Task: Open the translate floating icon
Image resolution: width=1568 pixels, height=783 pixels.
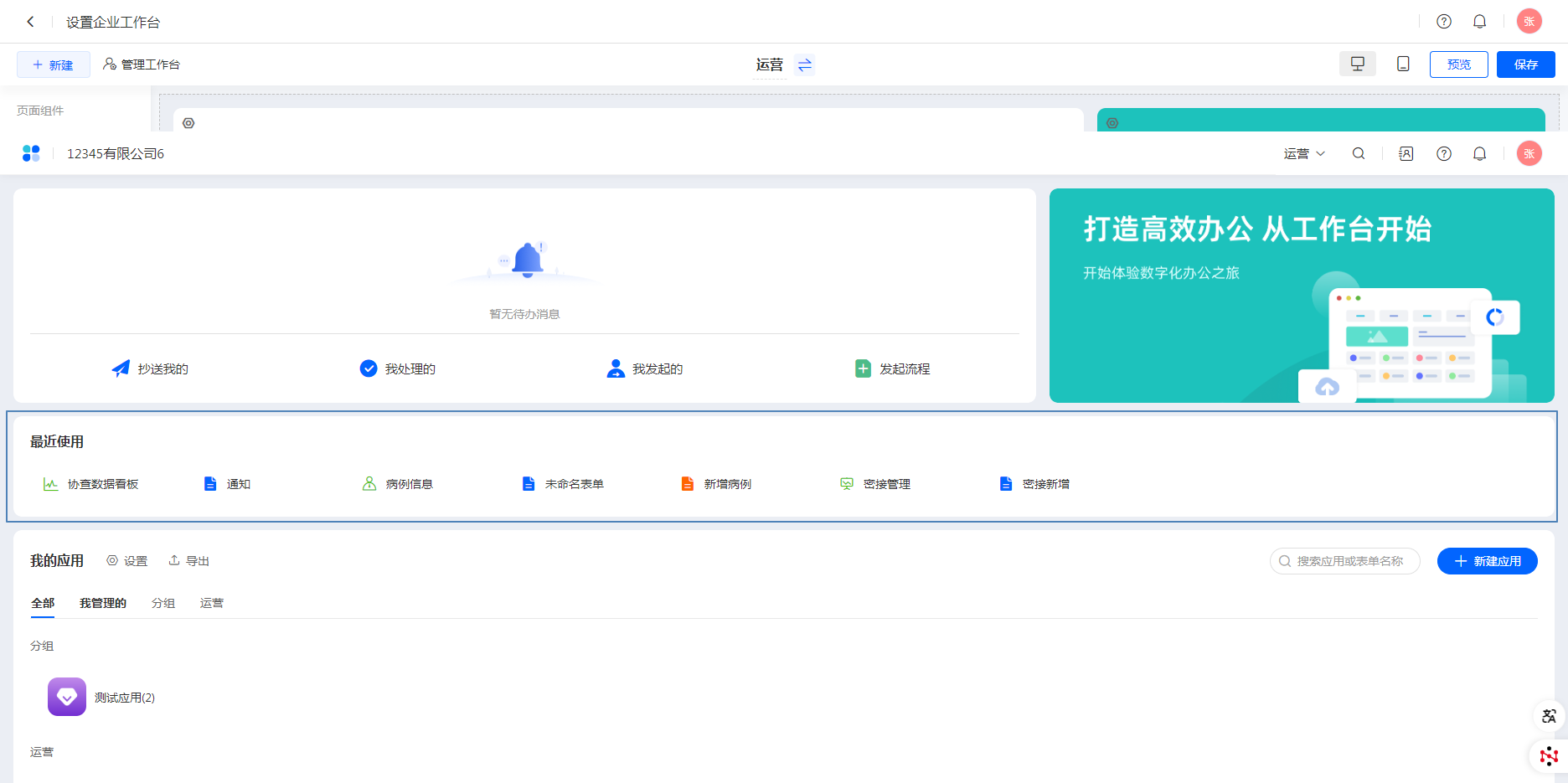Action: [1549, 717]
